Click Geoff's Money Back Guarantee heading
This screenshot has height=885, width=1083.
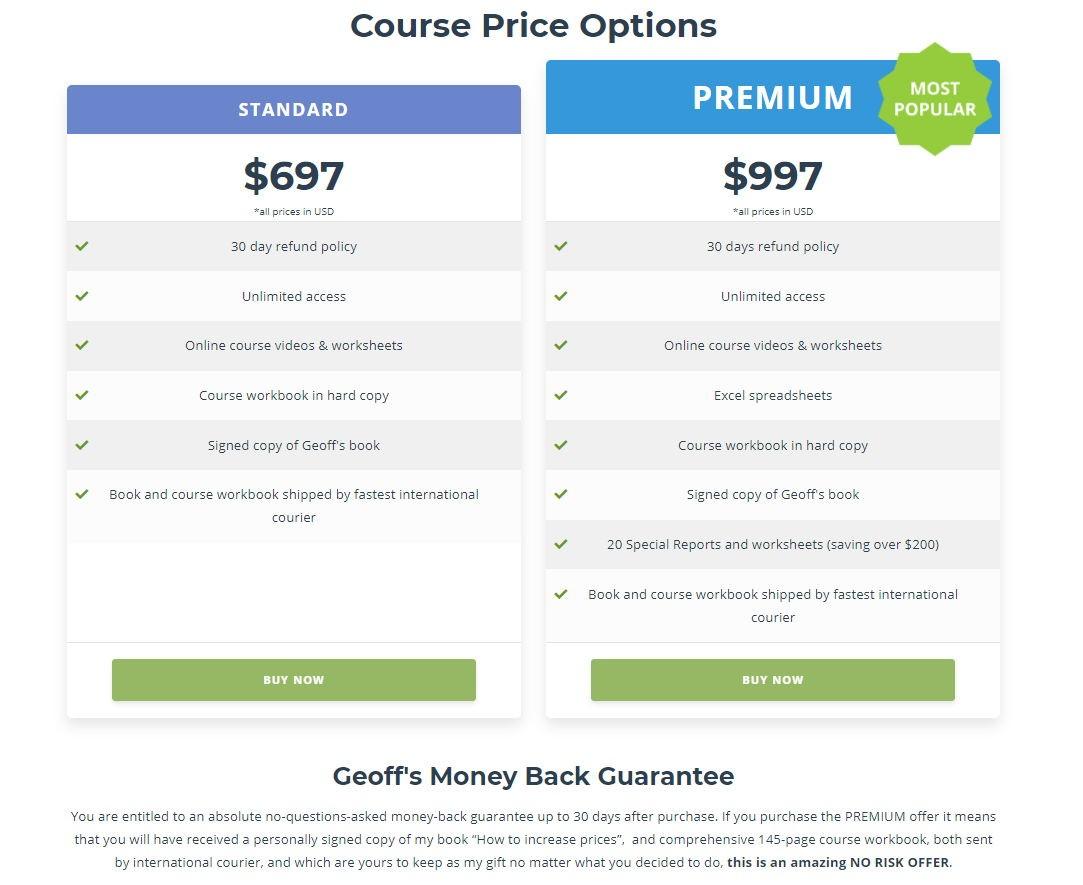tap(533, 776)
